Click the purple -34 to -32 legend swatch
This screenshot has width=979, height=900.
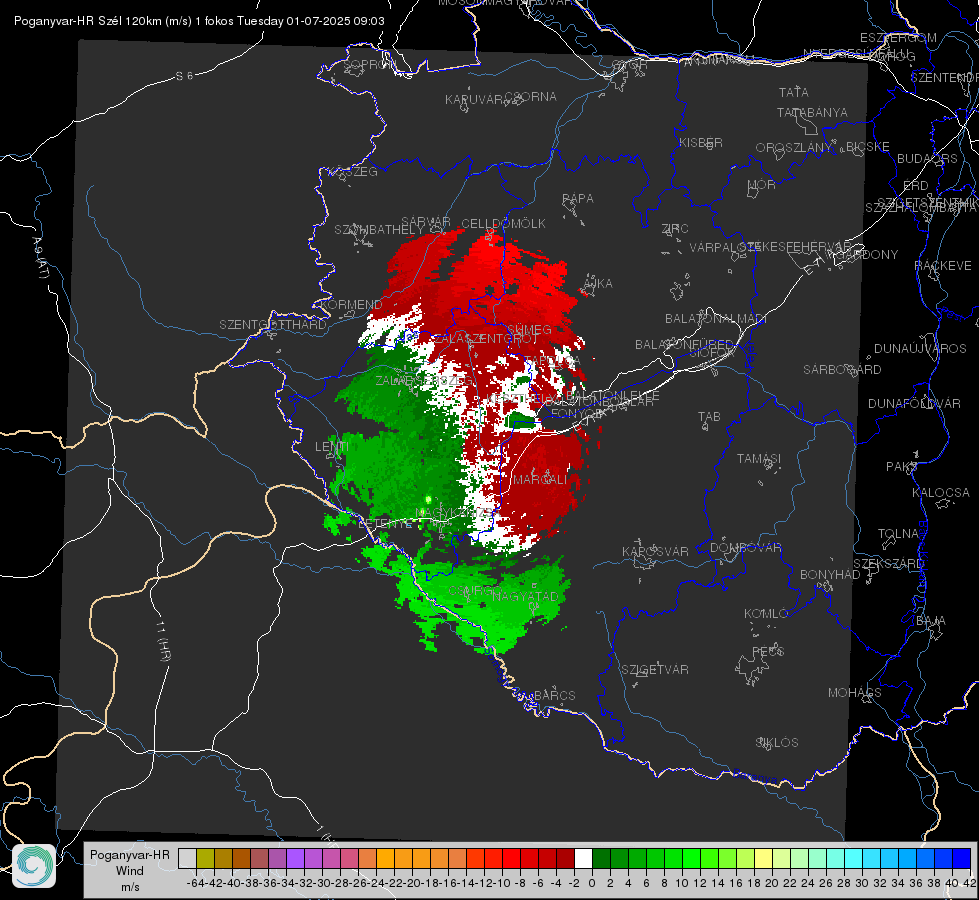(295, 858)
